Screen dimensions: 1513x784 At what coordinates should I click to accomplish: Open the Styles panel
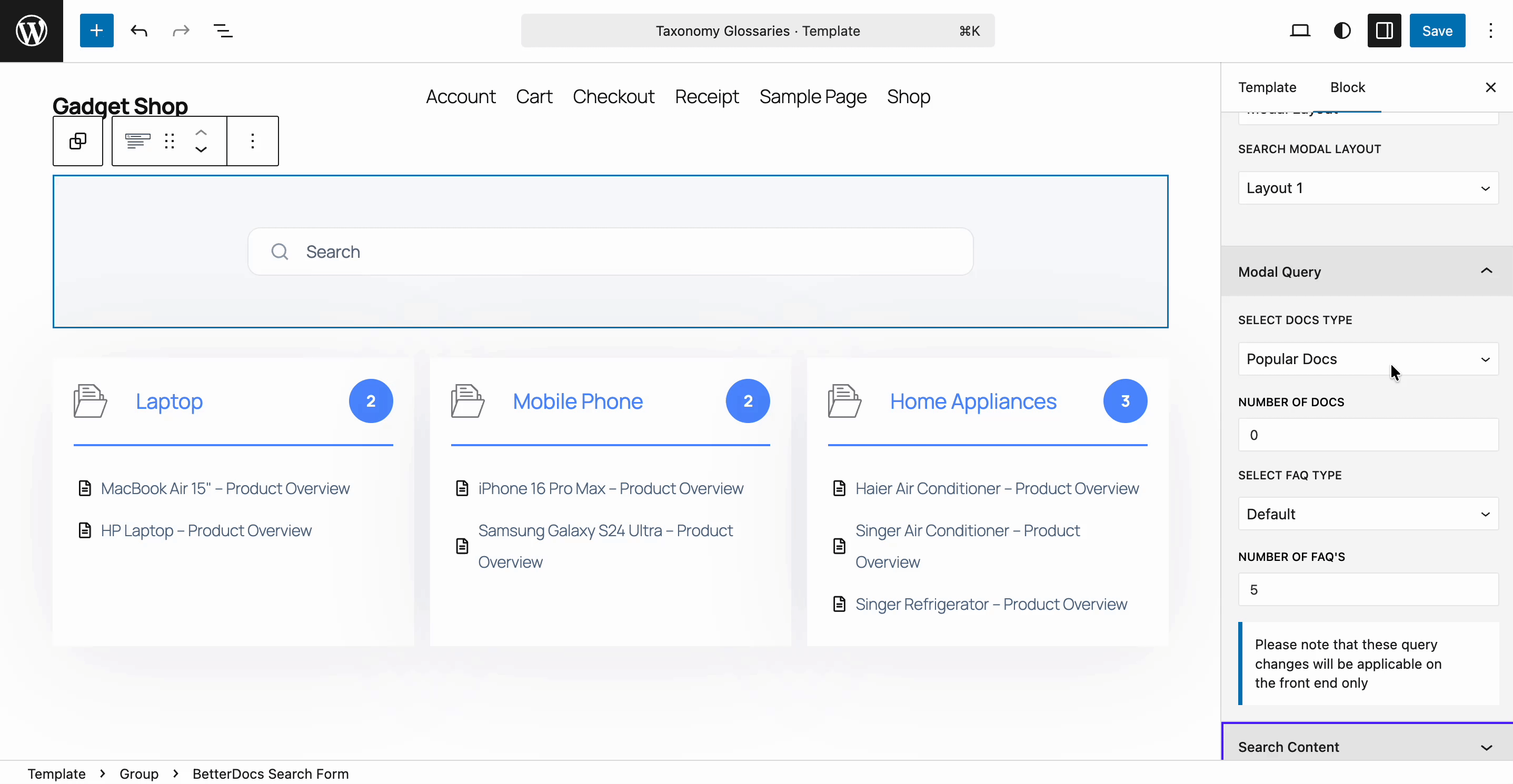(x=1342, y=31)
